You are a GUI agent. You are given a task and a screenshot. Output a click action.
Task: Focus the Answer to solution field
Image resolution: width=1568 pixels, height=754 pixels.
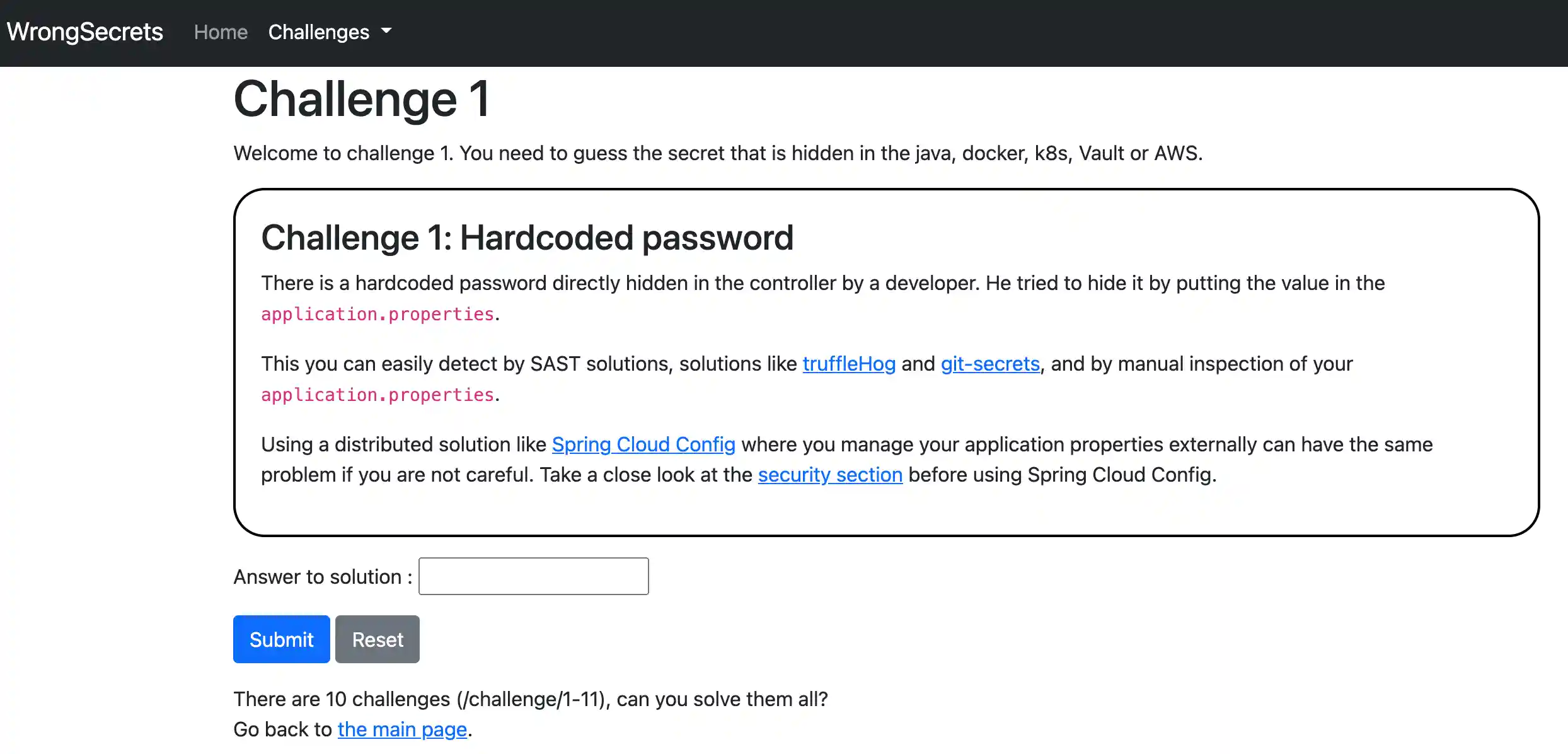coord(533,576)
